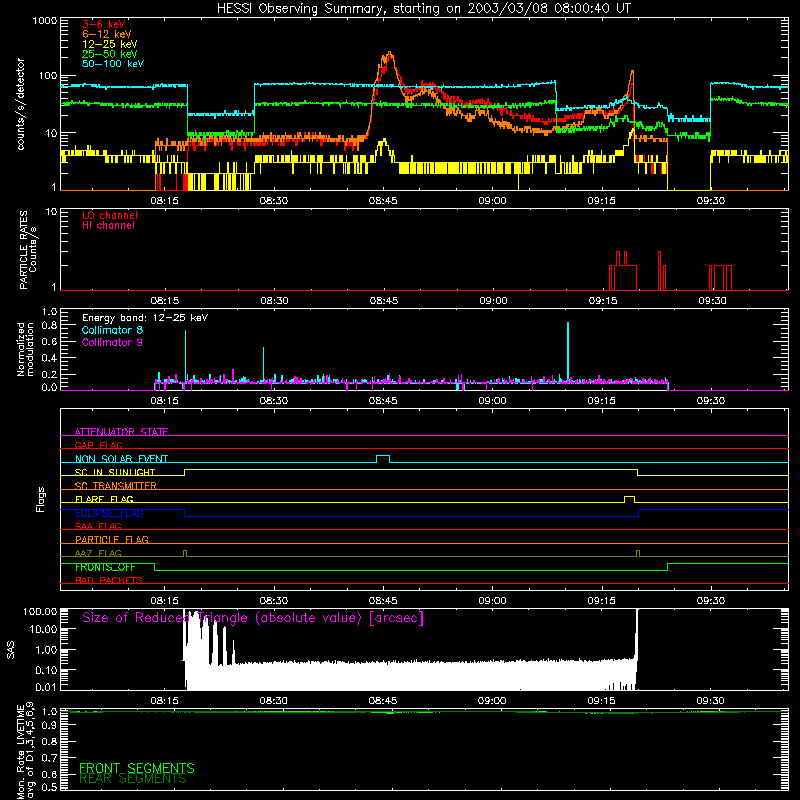Click '09:30' under the modulation panel
Screen dimensions: 800x800
coord(711,401)
